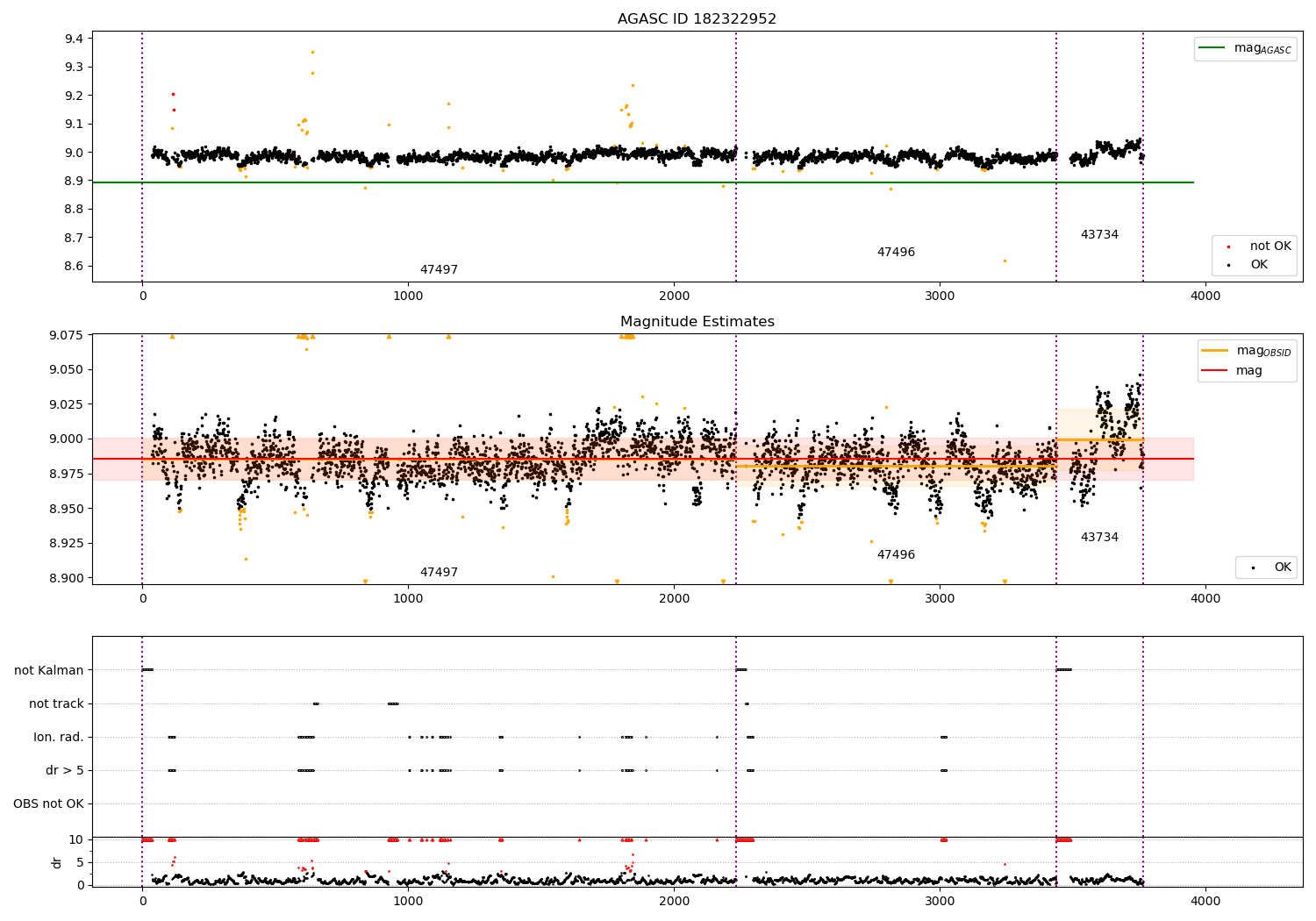Click the '43734' annotation in the Magnitude Estimates plot
Screen dimensions: 1316x921
[1099, 538]
